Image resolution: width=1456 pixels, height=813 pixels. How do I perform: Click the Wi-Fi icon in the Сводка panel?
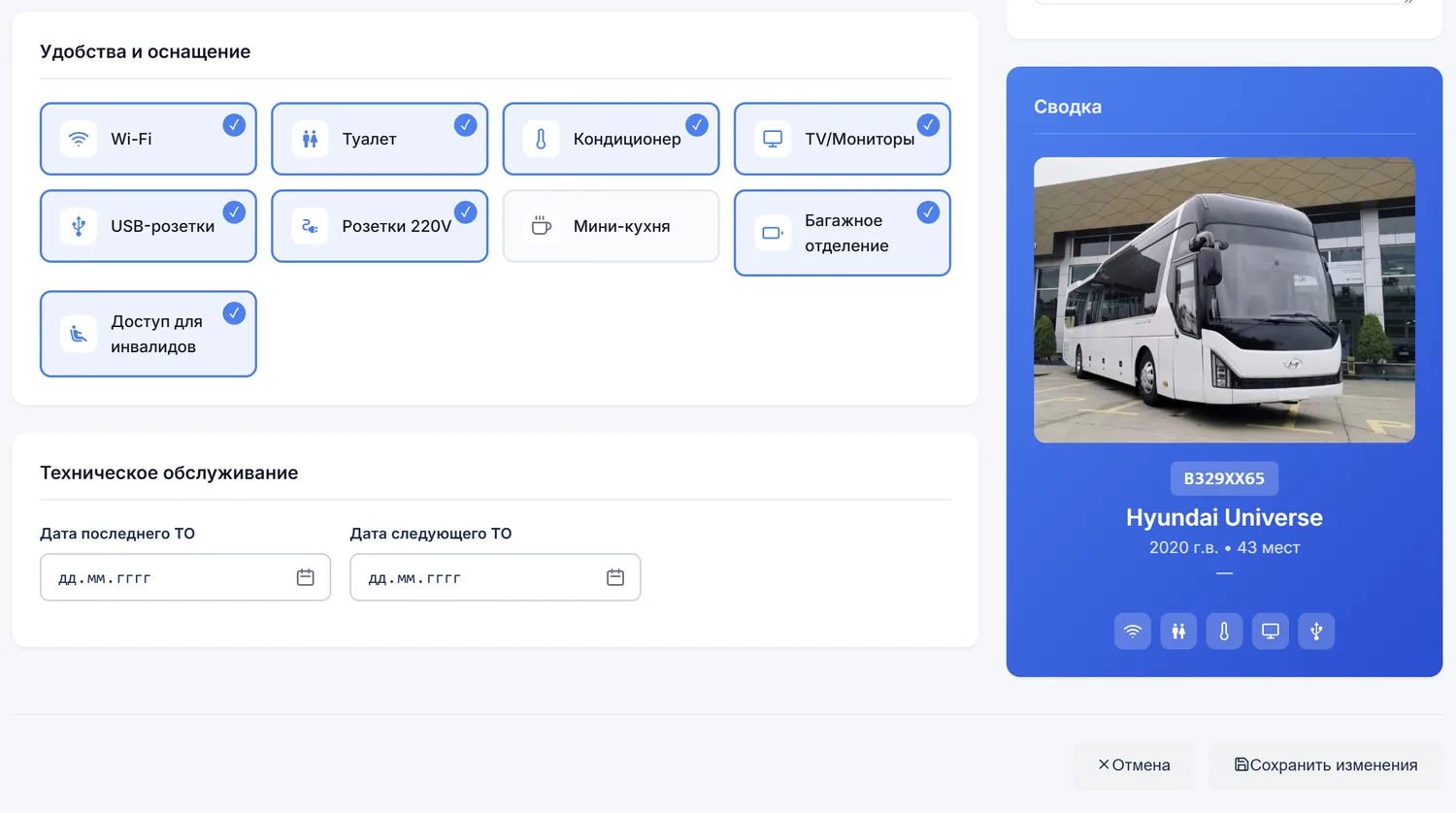pos(1132,632)
